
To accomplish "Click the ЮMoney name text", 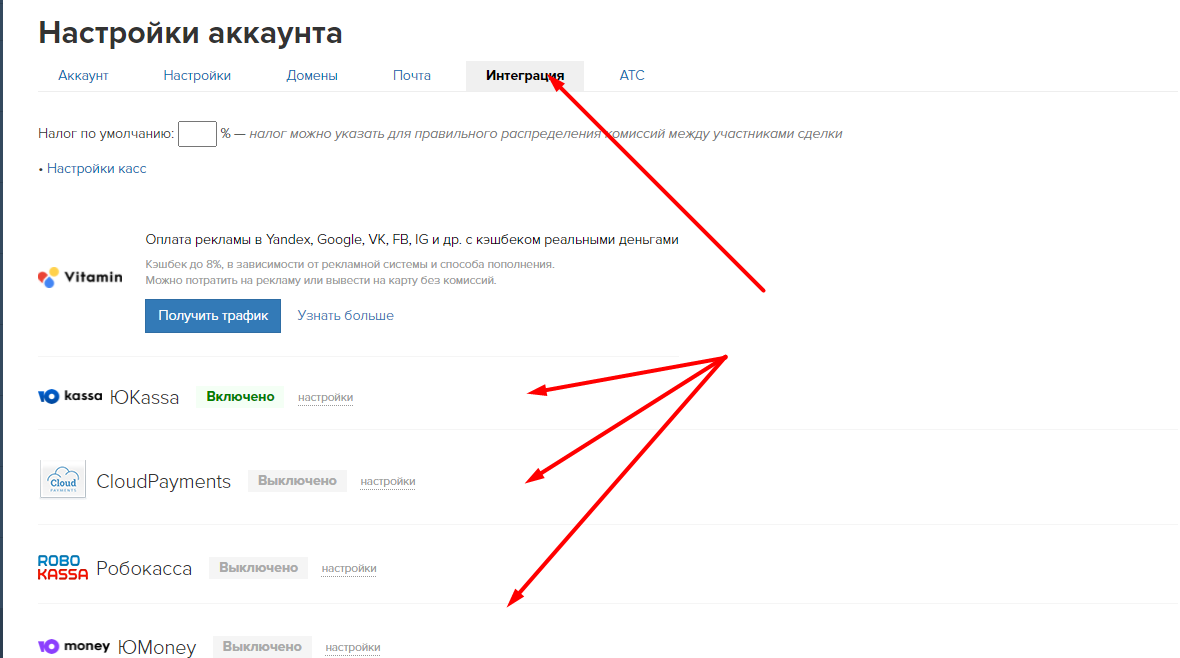I will click(x=157, y=647).
